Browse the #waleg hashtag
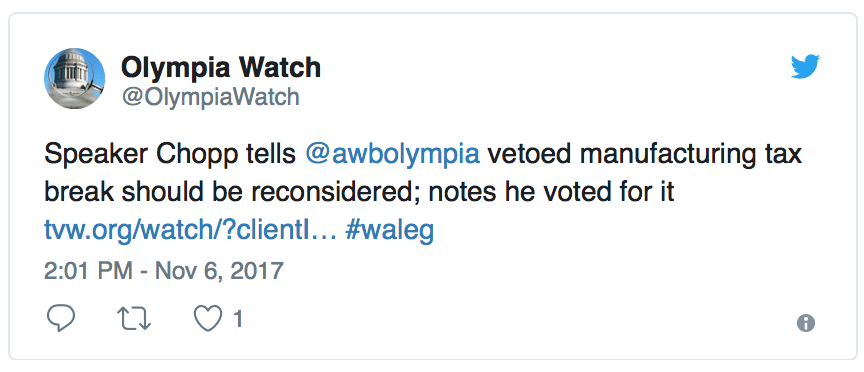 coord(390,231)
